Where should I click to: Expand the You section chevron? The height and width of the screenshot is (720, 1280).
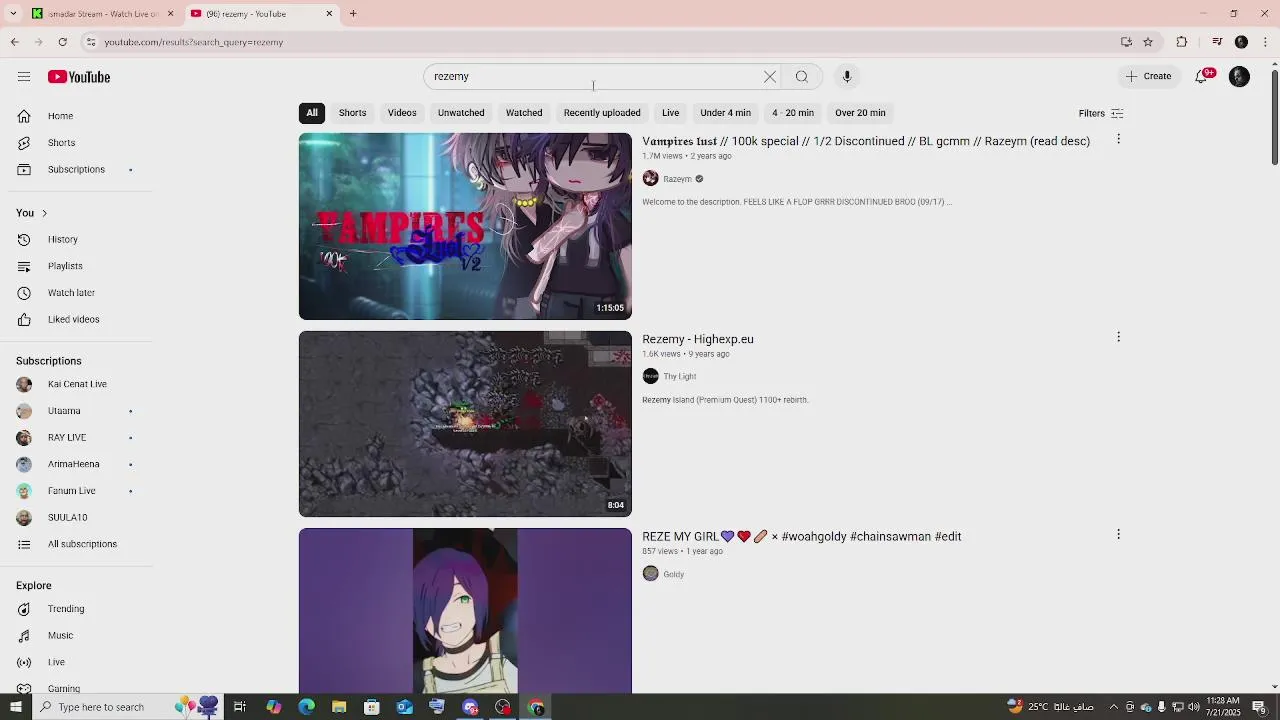coord(44,213)
